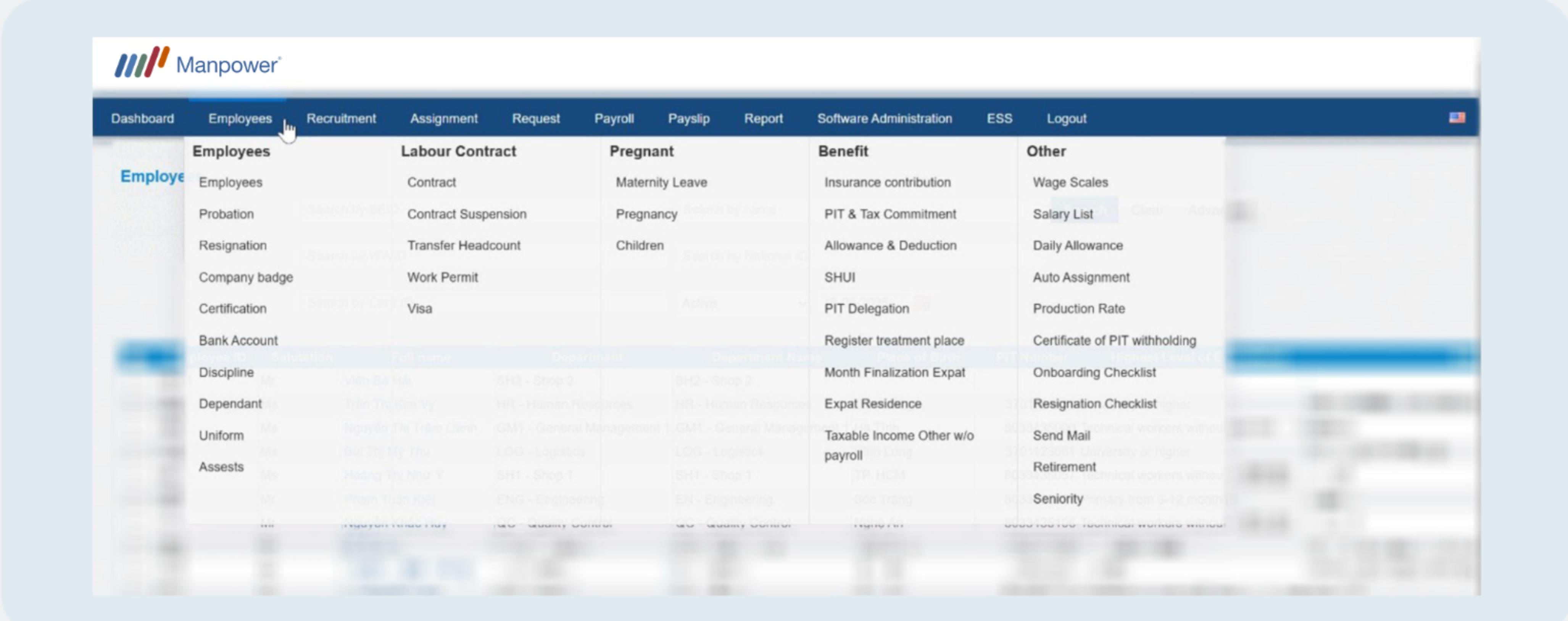Viewport: 1568px width, 621px height.
Task: Select Resignation in the Employees column
Action: [232, 246]
